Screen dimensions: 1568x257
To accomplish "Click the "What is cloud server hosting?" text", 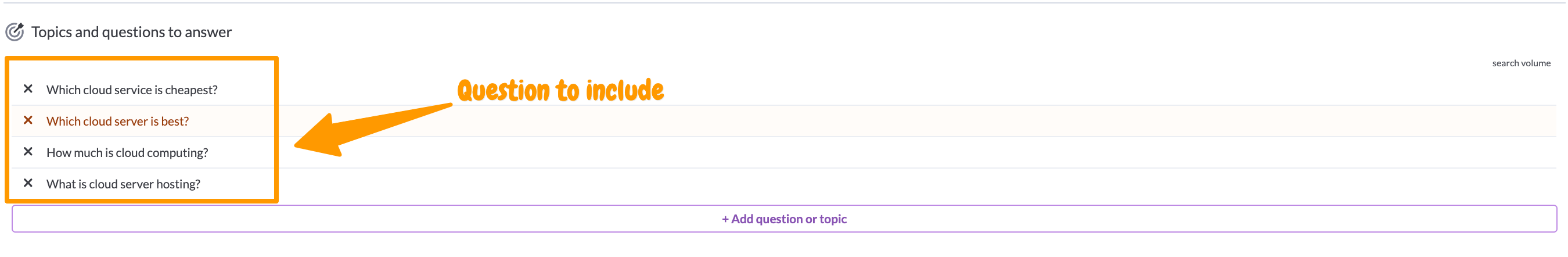I will (123, 184).
